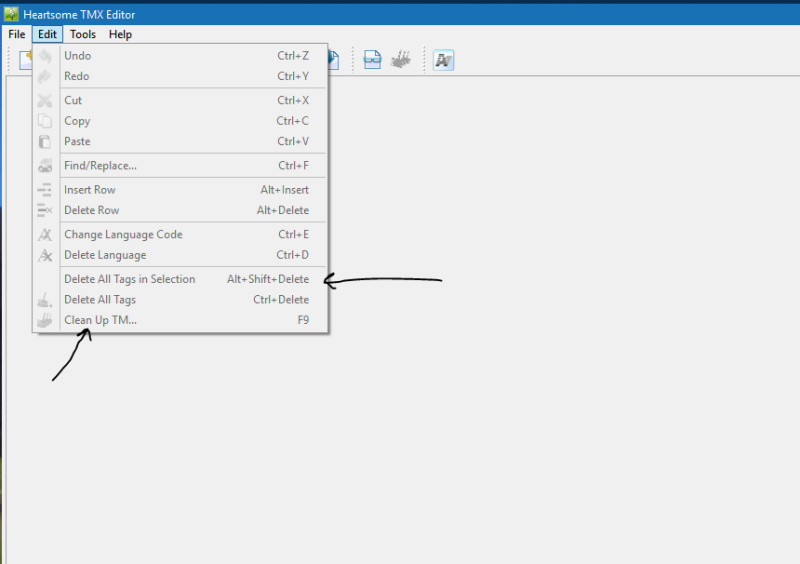
Task: Open Clean Up TM... dialog
Action: [x=180, y=320]
